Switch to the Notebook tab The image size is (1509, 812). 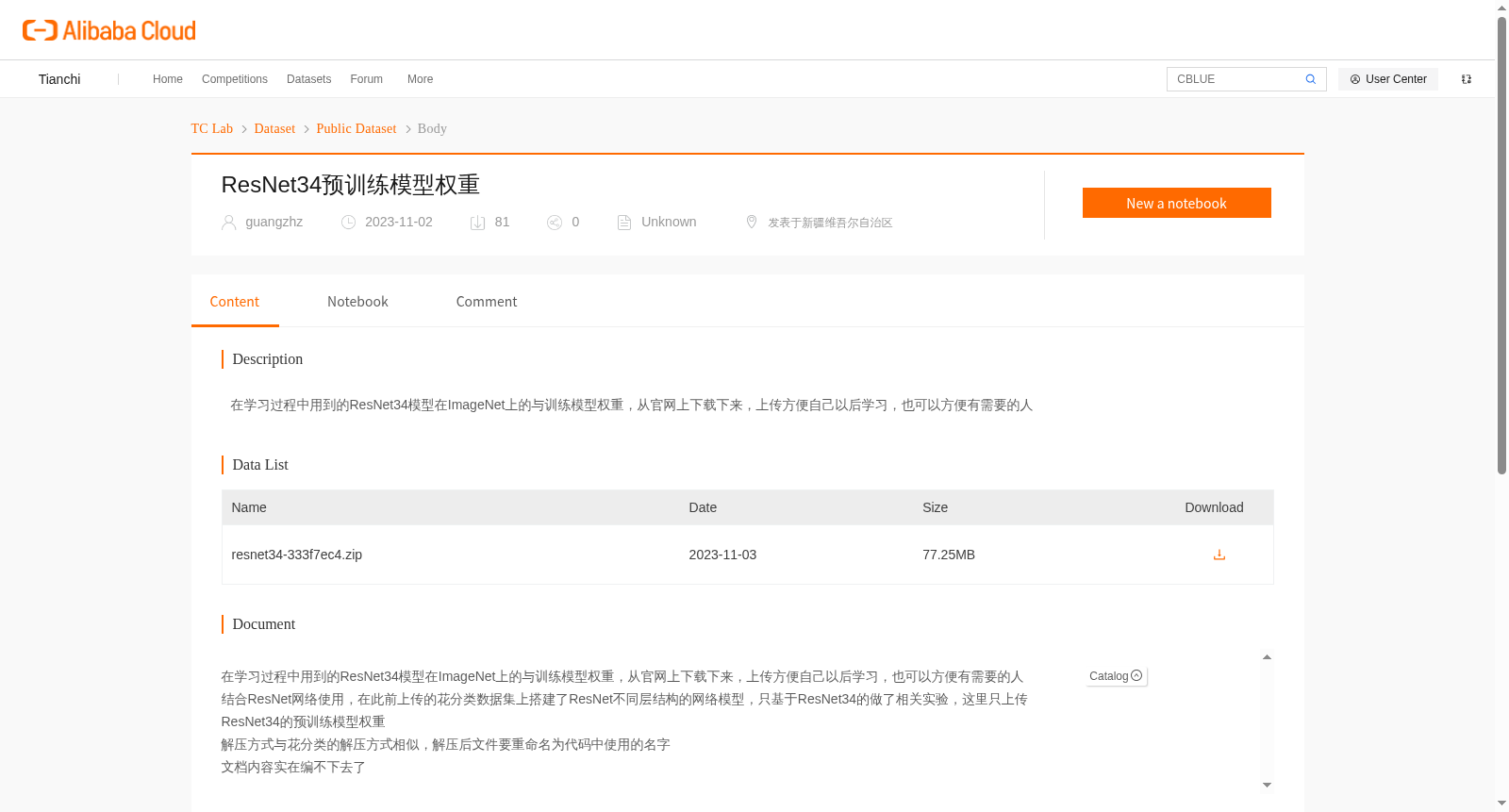(x=357, y=302)
